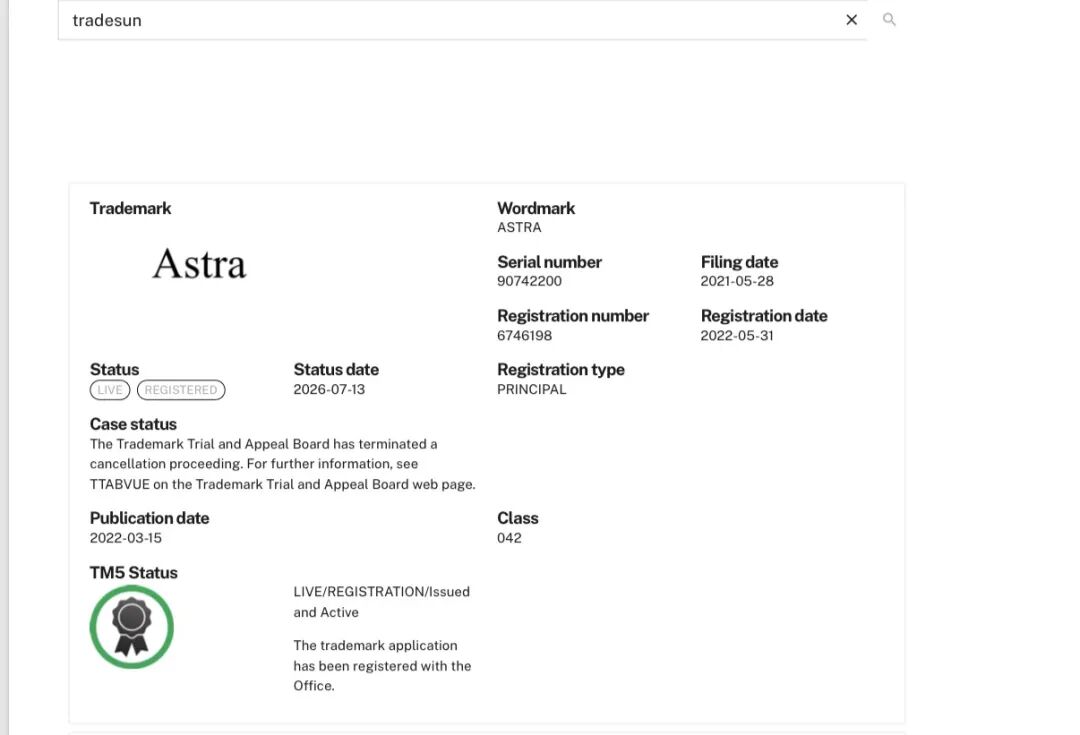Select filing date 2021-05-28
The height and width of the screenshot is (735, 1080).
pos(737,281)
